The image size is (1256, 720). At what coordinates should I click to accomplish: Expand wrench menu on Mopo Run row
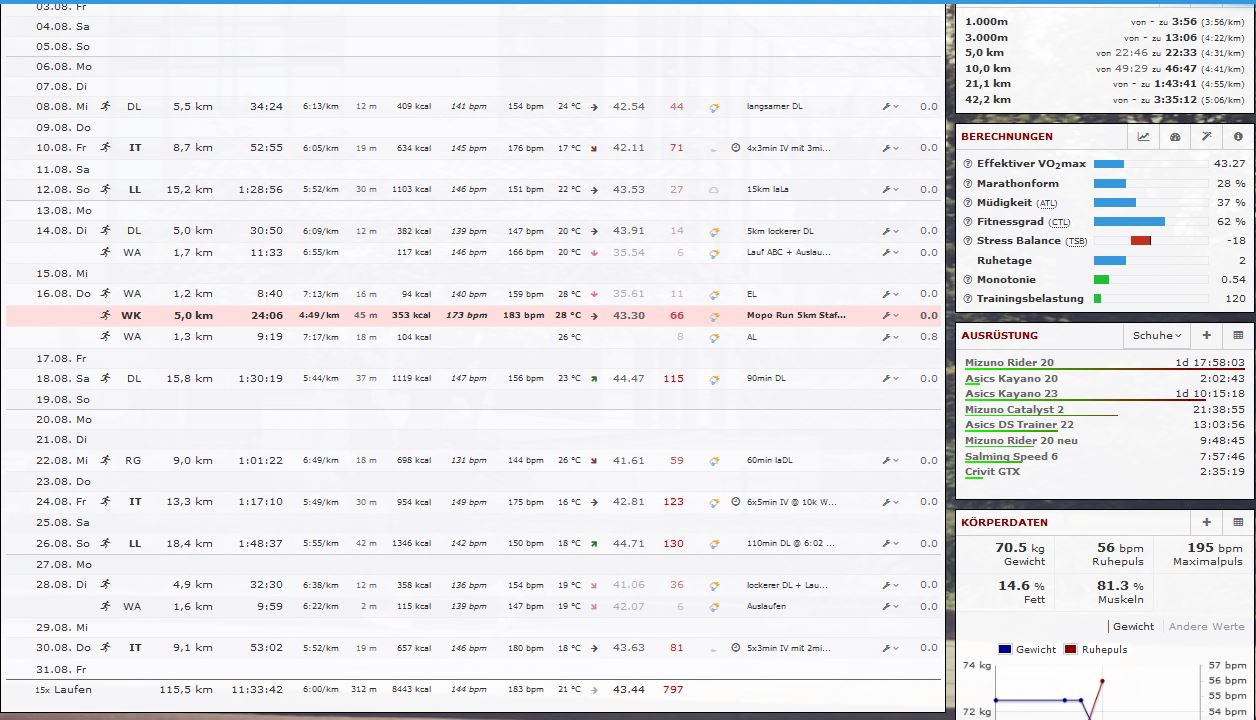(889, 316)
